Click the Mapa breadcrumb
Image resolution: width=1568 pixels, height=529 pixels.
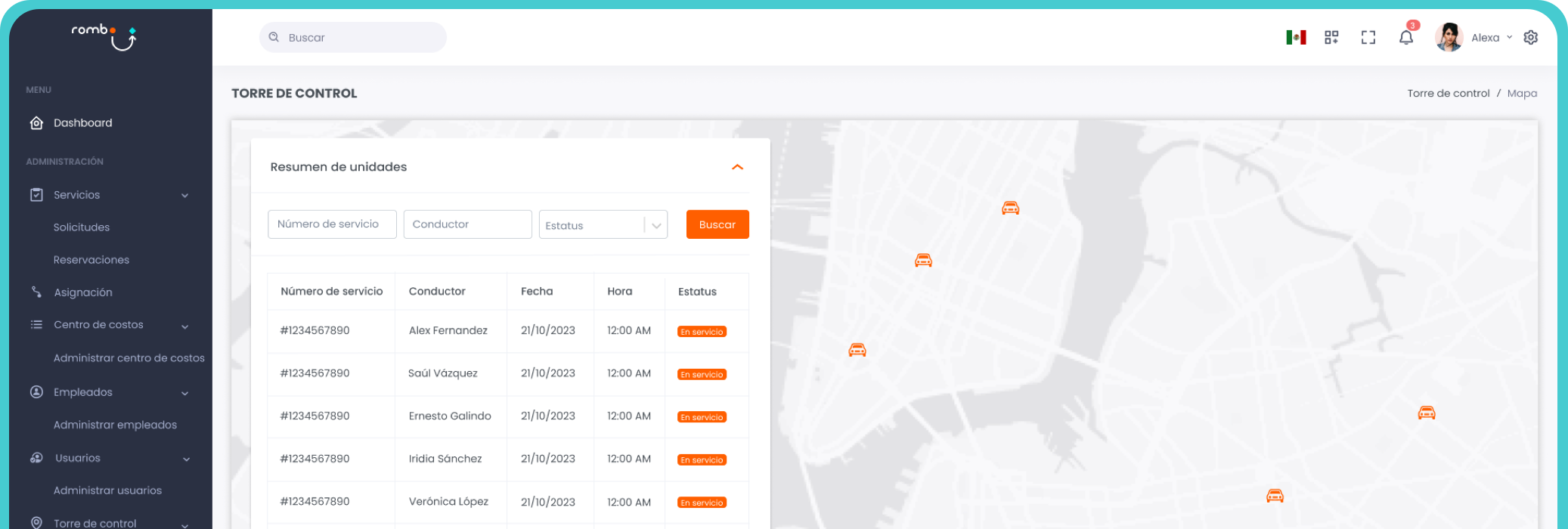[1522, 93]
